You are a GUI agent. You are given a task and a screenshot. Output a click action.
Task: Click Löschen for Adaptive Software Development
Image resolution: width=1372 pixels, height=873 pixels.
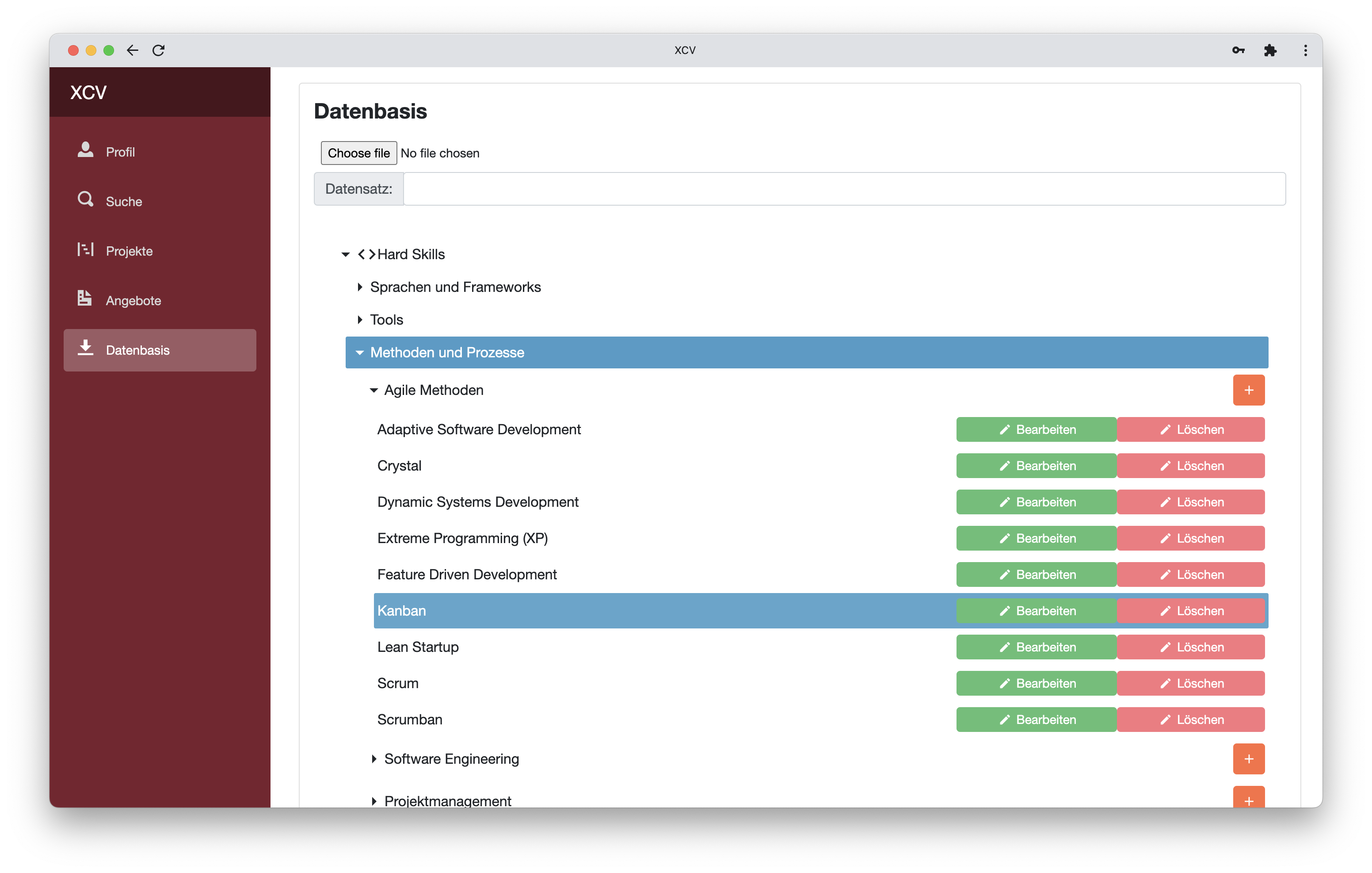(1190, 429)
